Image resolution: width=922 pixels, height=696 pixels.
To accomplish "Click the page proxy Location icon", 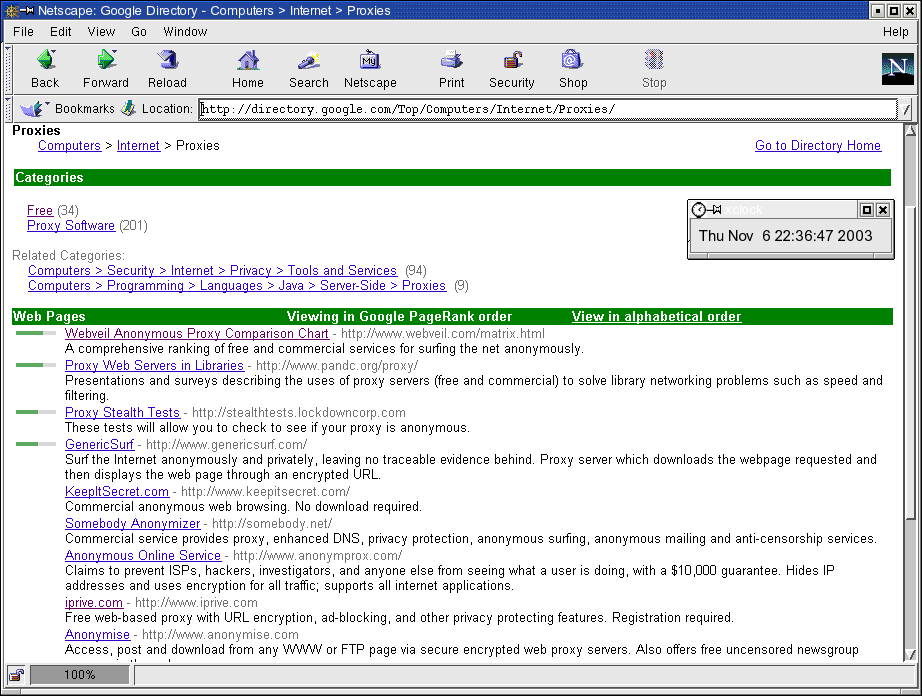I will (x=128, y=108).
